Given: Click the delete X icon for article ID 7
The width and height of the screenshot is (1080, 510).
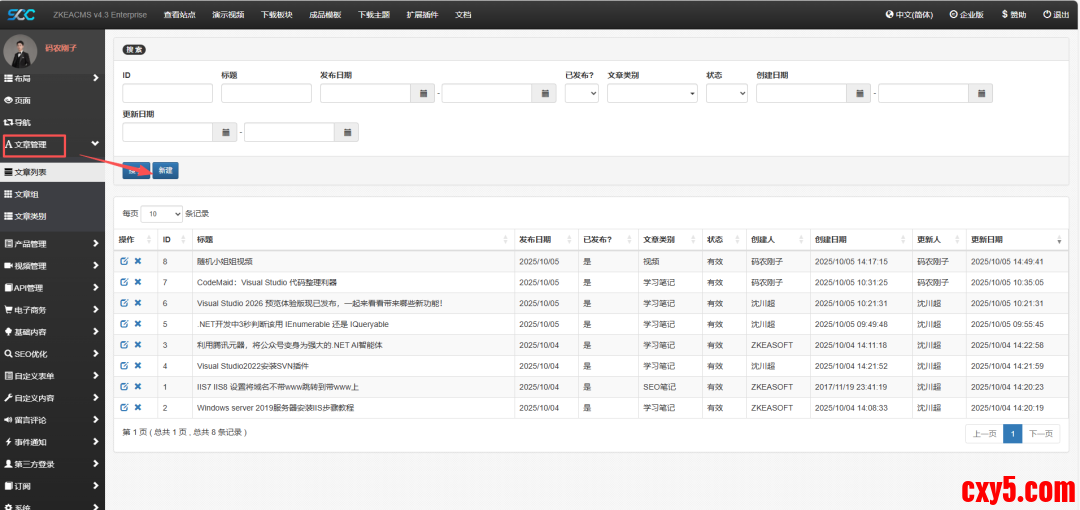Looking at the screenshot, I should [138, 282].
